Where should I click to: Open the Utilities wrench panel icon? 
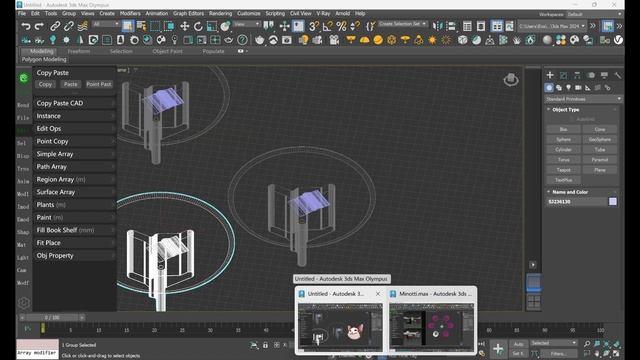(x=618, y=75)
